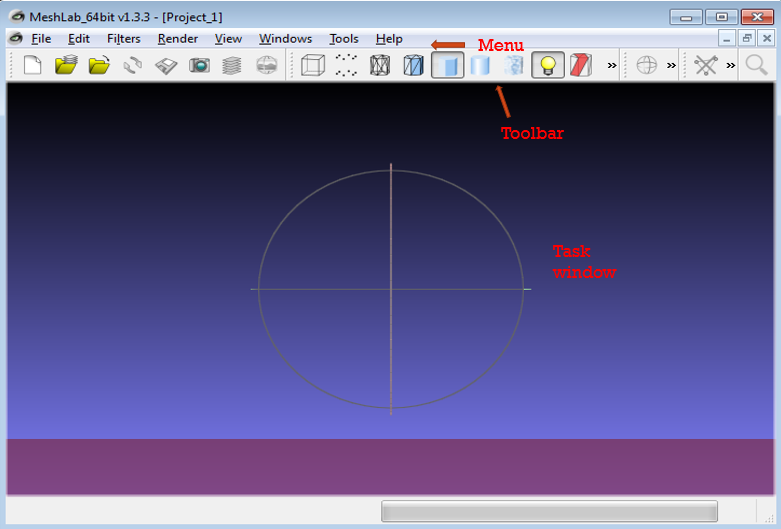Click the Import Mesh folder icon

[x=99, y=66]
